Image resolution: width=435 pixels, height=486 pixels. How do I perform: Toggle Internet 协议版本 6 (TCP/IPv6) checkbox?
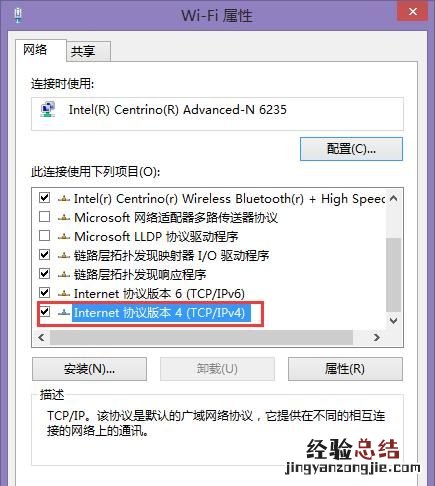point(44,293)
